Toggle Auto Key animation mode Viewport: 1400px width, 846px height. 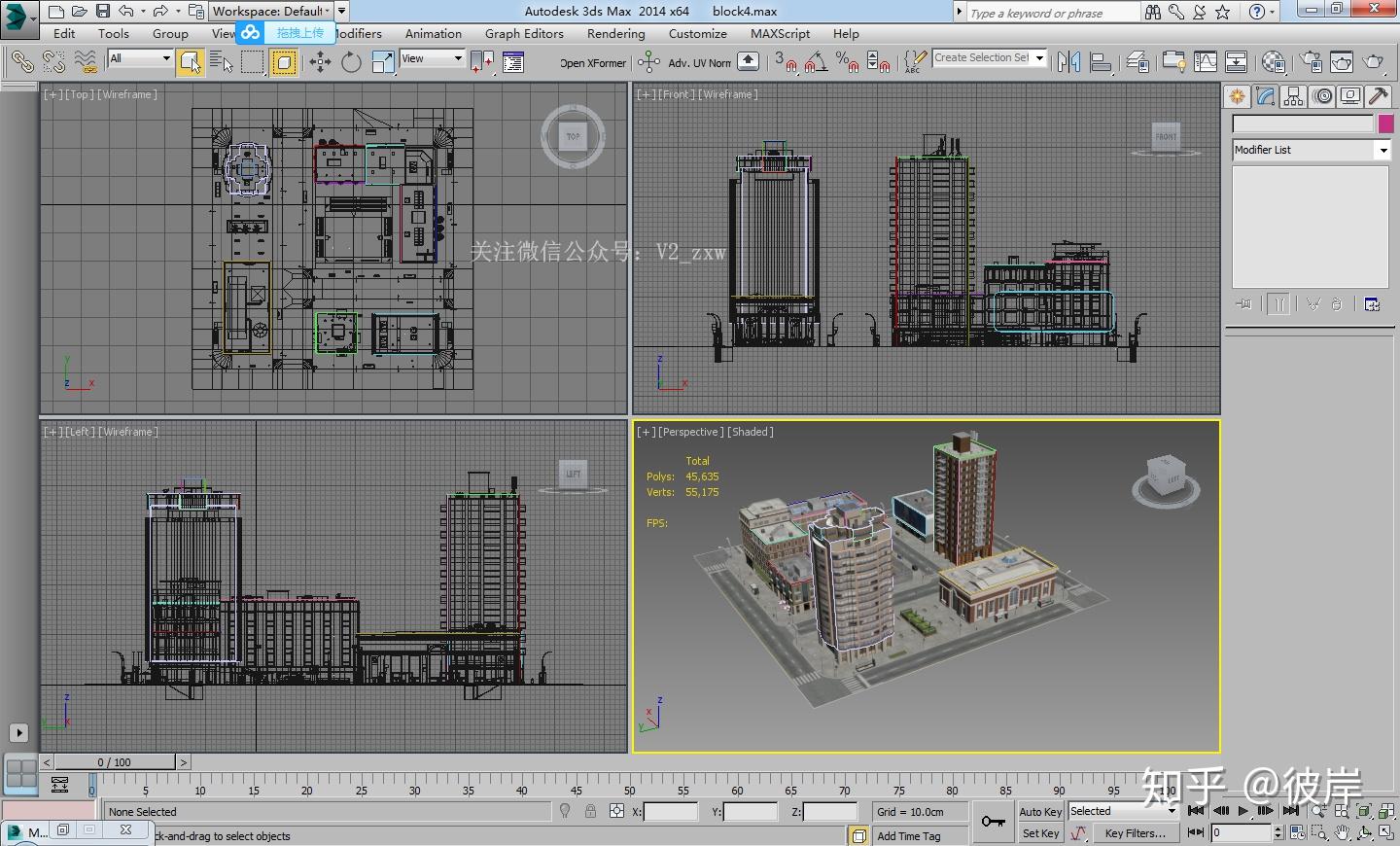[x=1040, y=812]
